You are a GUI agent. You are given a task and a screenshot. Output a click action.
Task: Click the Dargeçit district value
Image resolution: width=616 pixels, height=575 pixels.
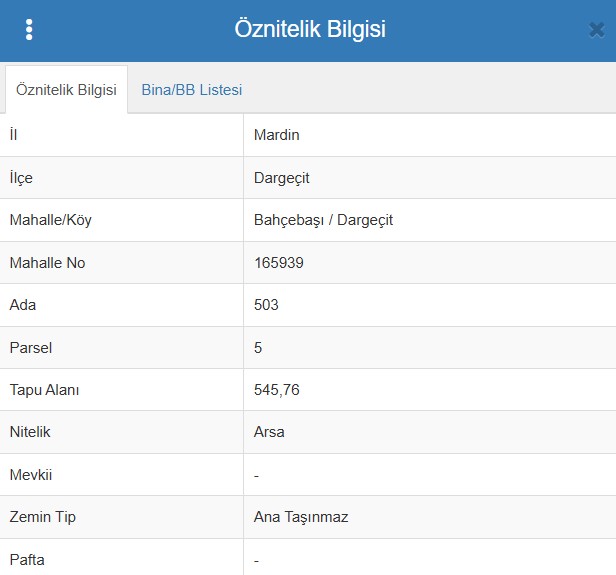tap(282, 178)
